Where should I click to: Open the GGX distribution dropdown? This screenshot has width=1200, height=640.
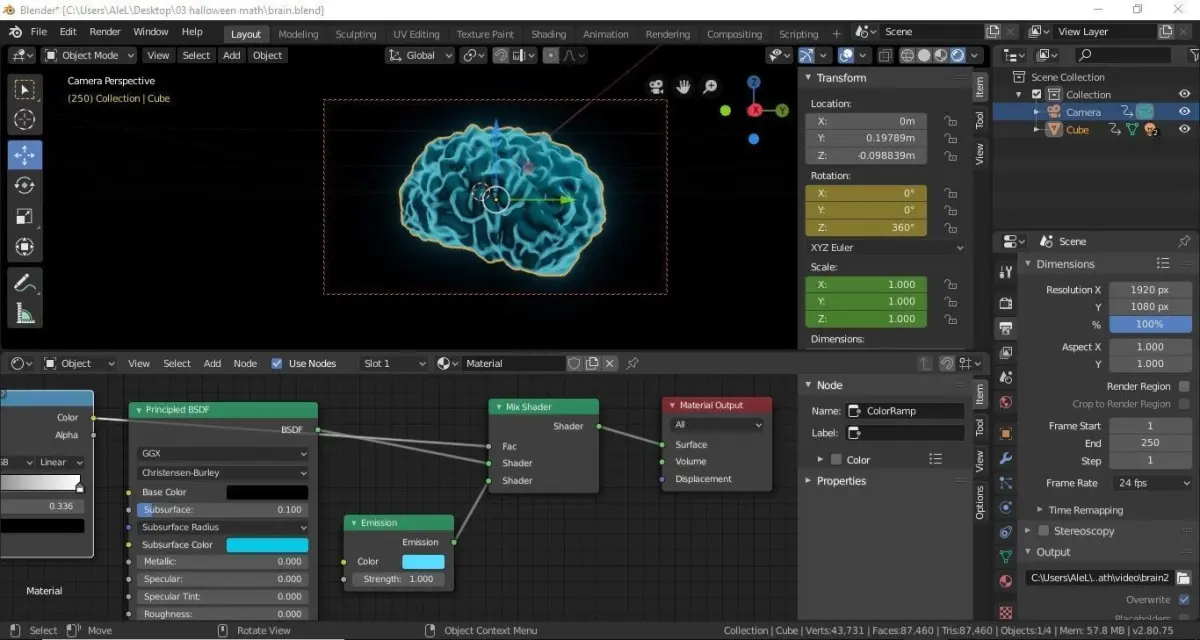click(224, 453)
